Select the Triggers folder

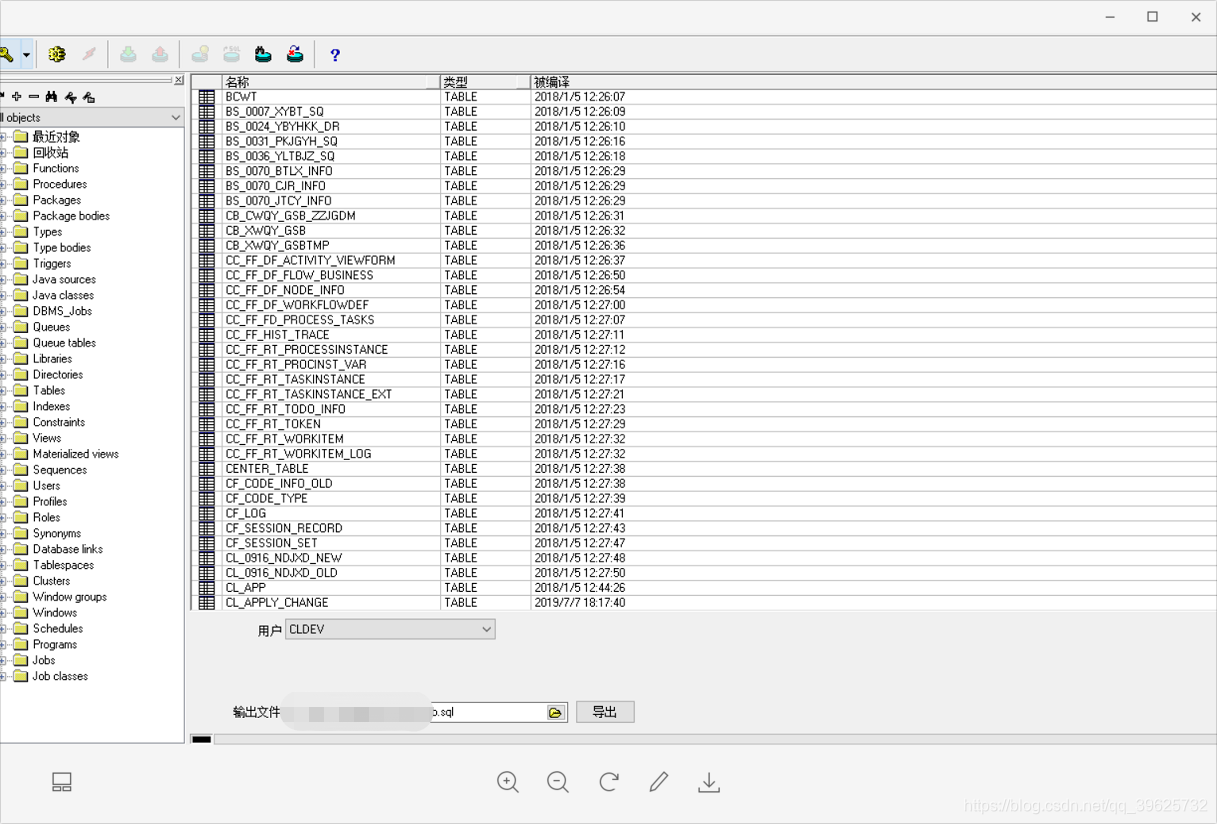point(52,264)
